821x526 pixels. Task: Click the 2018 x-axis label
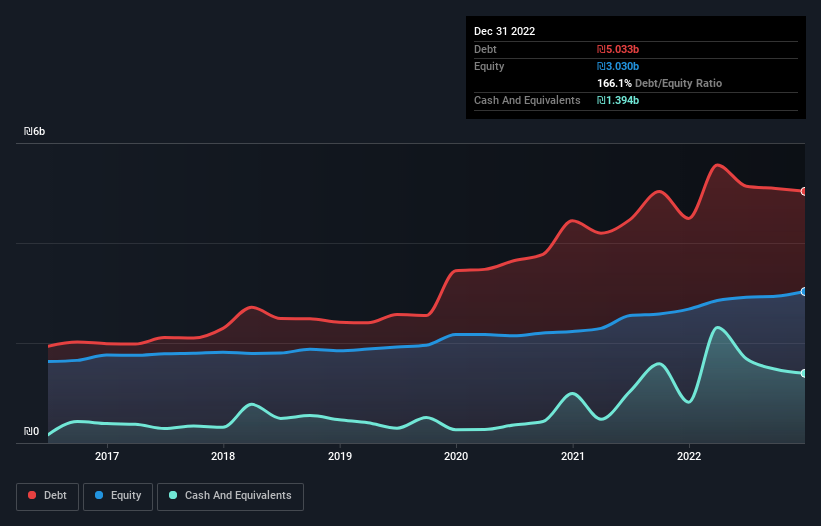[x=223, y=456]
